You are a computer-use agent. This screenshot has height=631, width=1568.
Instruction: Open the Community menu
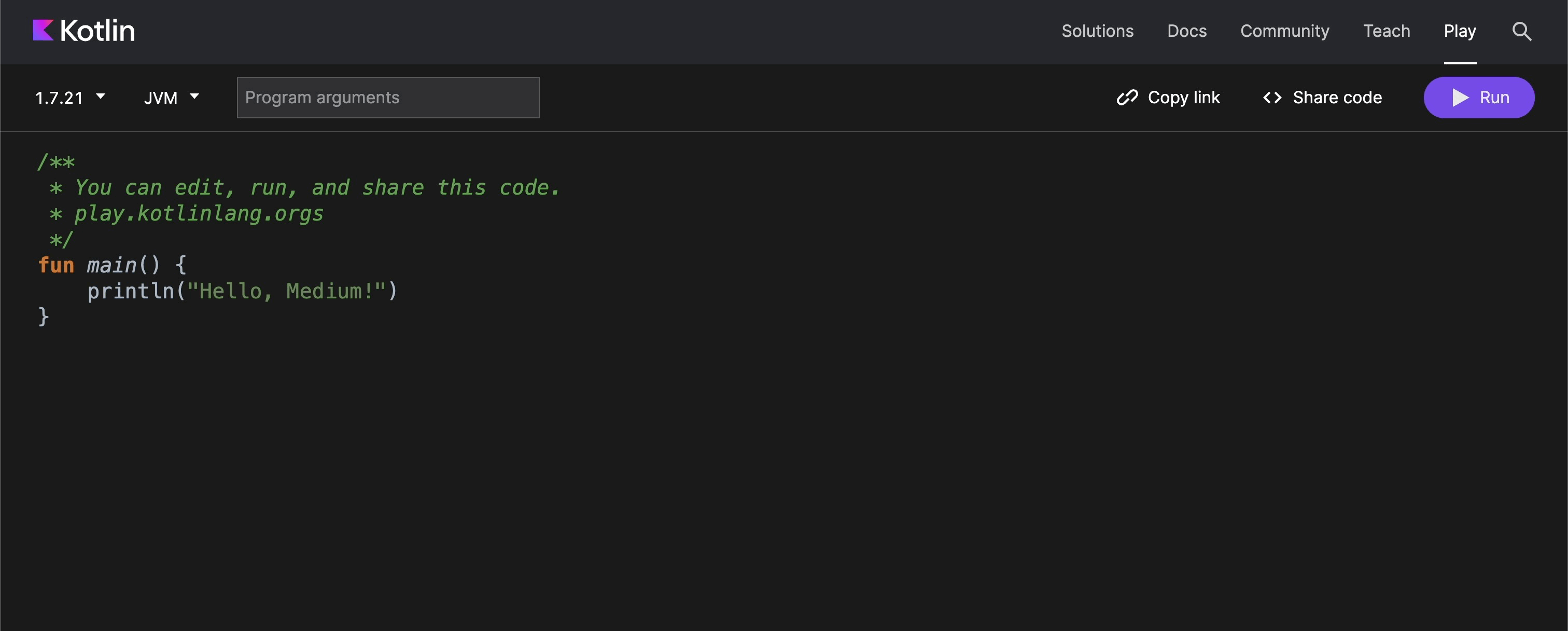pyautogui.click(x=1284, y=31)
